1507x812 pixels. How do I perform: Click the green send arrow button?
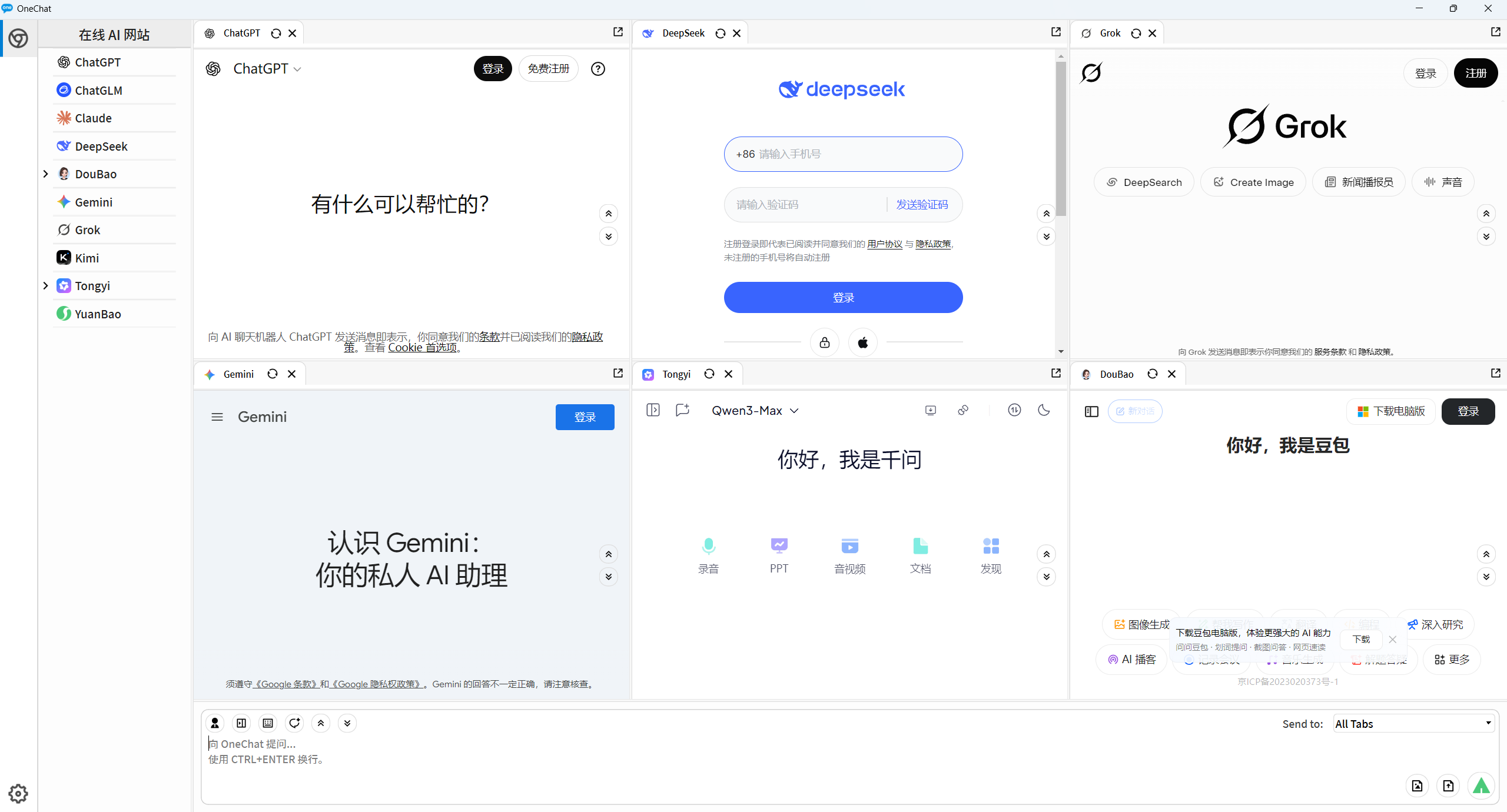pos(1481,786)
